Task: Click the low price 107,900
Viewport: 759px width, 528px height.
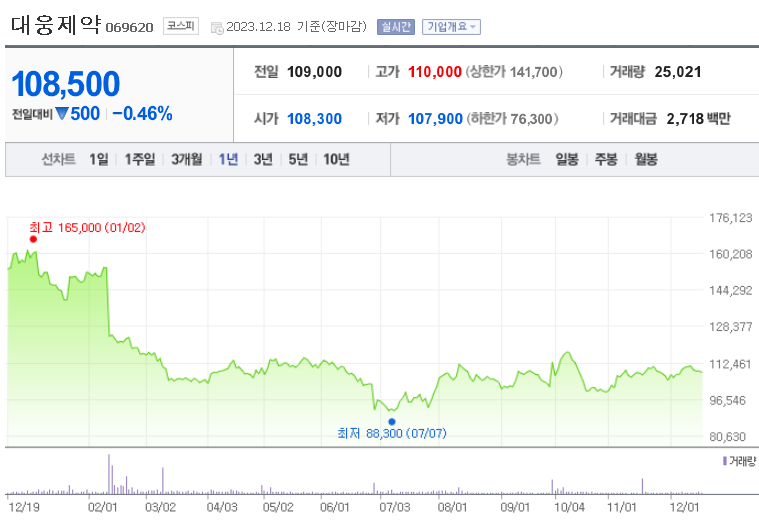Action: coord(435,119)
